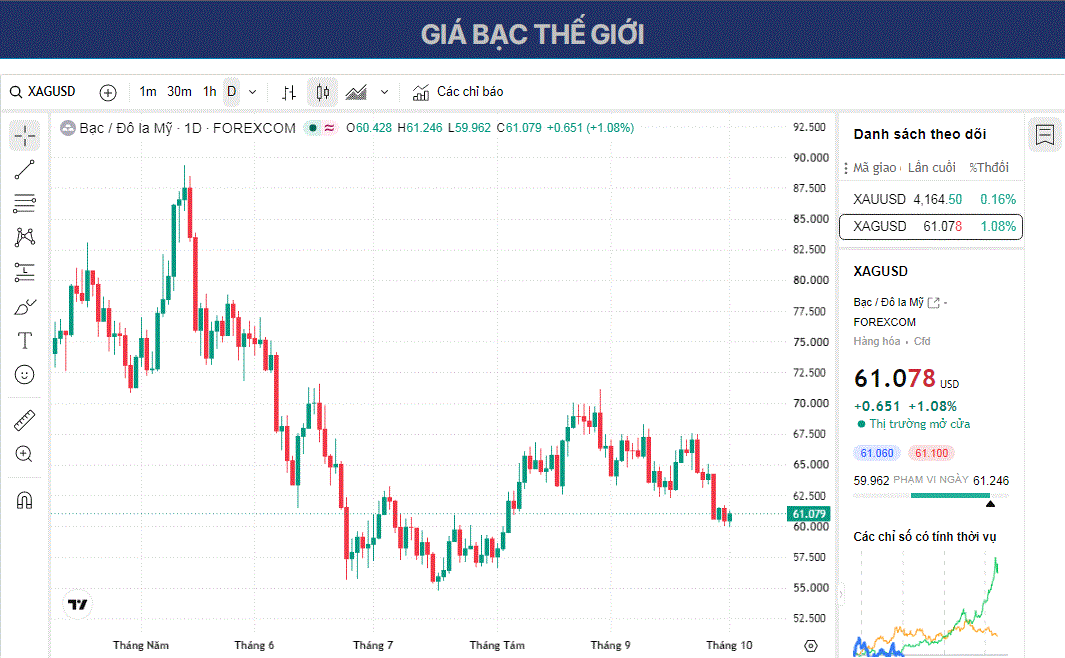Expand chart style dropdown arrow
1065x658 pixels.
coord(384,92)
